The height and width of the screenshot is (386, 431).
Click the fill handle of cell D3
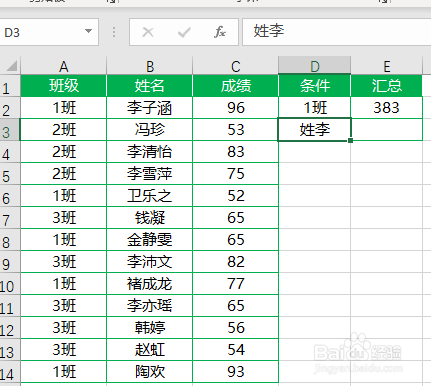pos(350,140)
